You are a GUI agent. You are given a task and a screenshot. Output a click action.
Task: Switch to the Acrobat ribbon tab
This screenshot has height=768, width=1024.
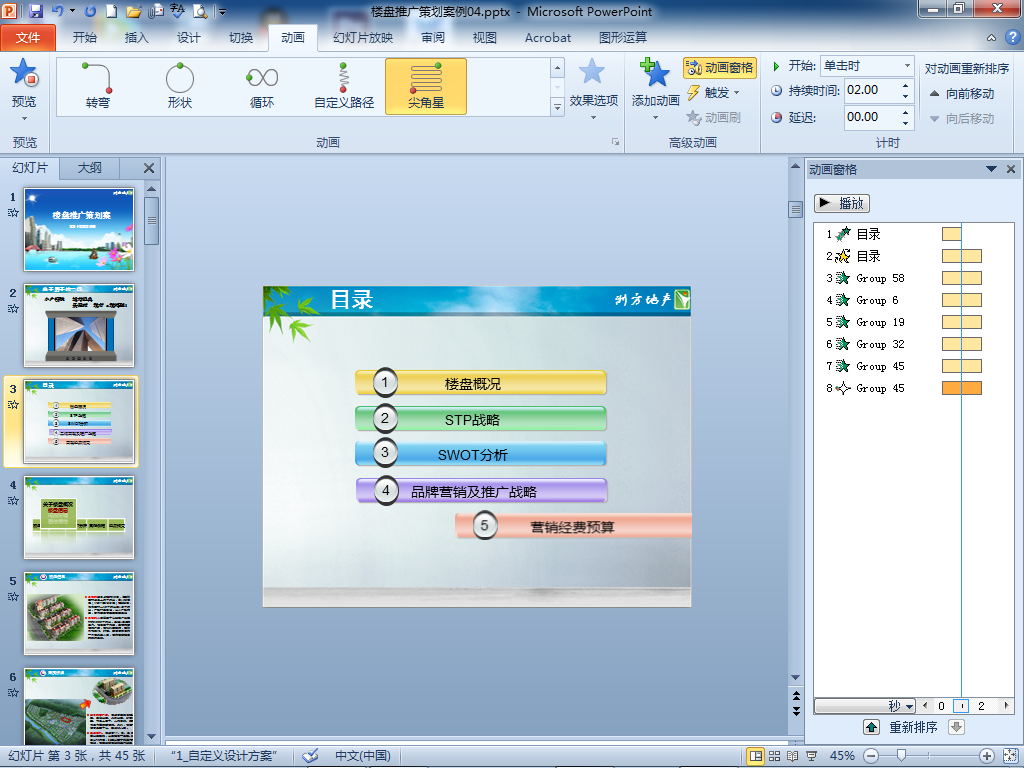tap(547, 37)
